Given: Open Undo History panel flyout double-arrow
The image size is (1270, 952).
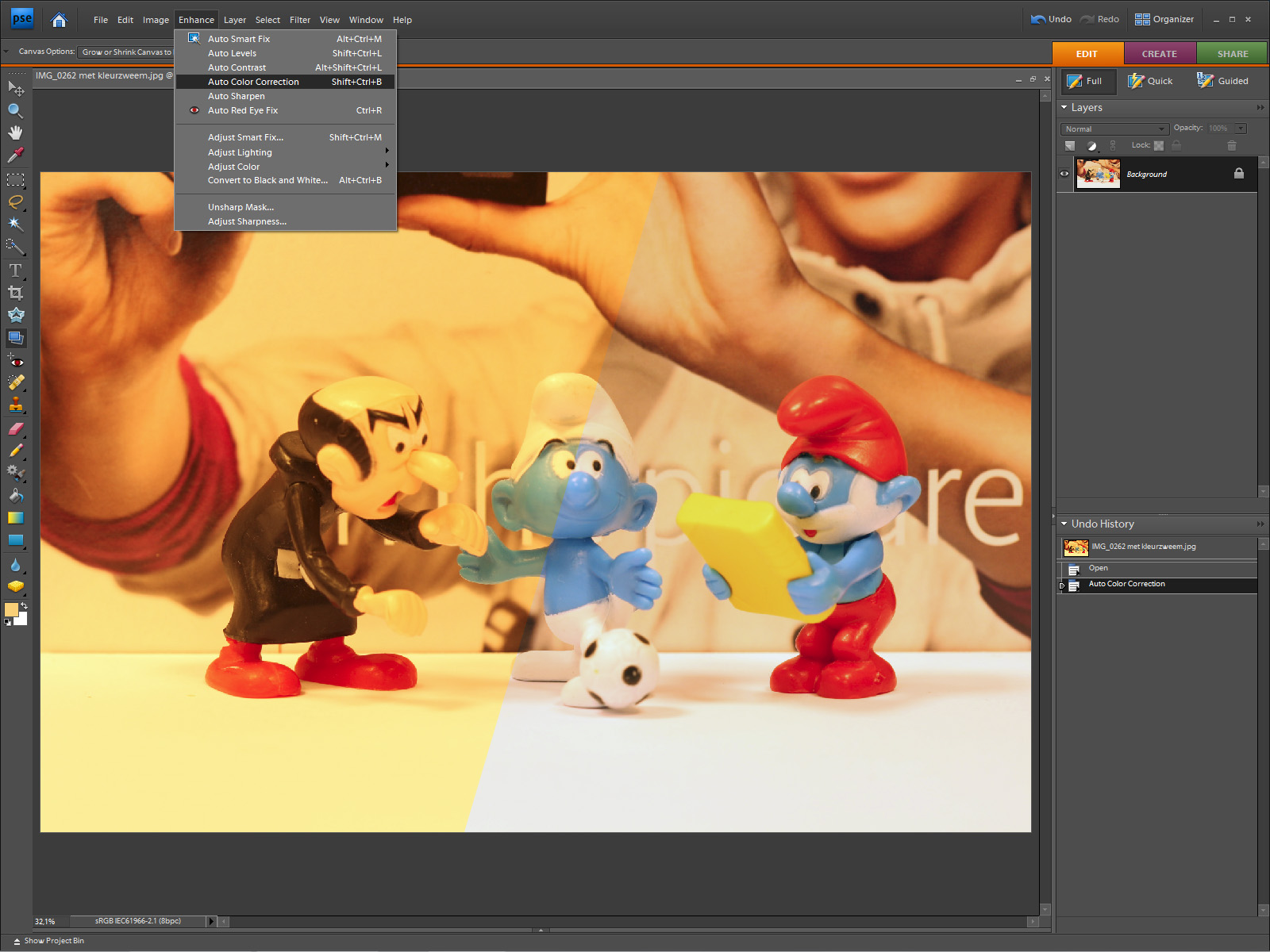Looking at the screenshot, I should 1260,524.
